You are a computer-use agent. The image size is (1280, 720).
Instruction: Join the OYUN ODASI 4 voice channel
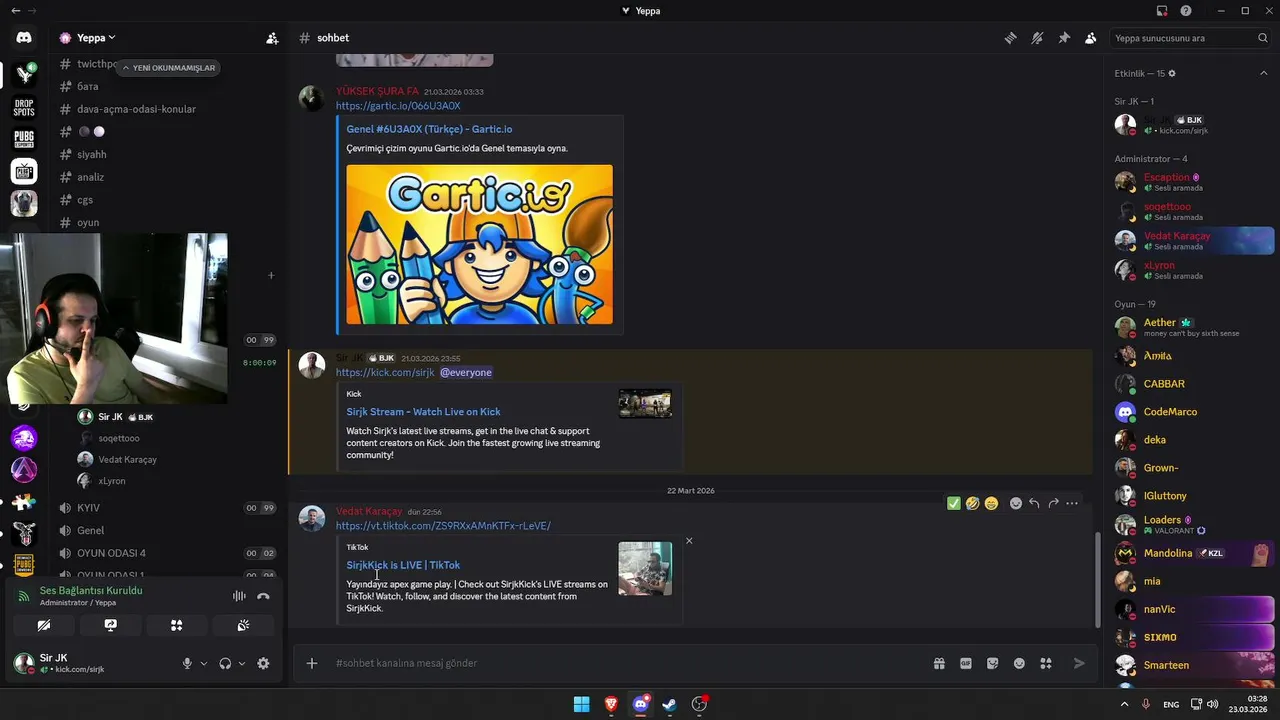111,553
